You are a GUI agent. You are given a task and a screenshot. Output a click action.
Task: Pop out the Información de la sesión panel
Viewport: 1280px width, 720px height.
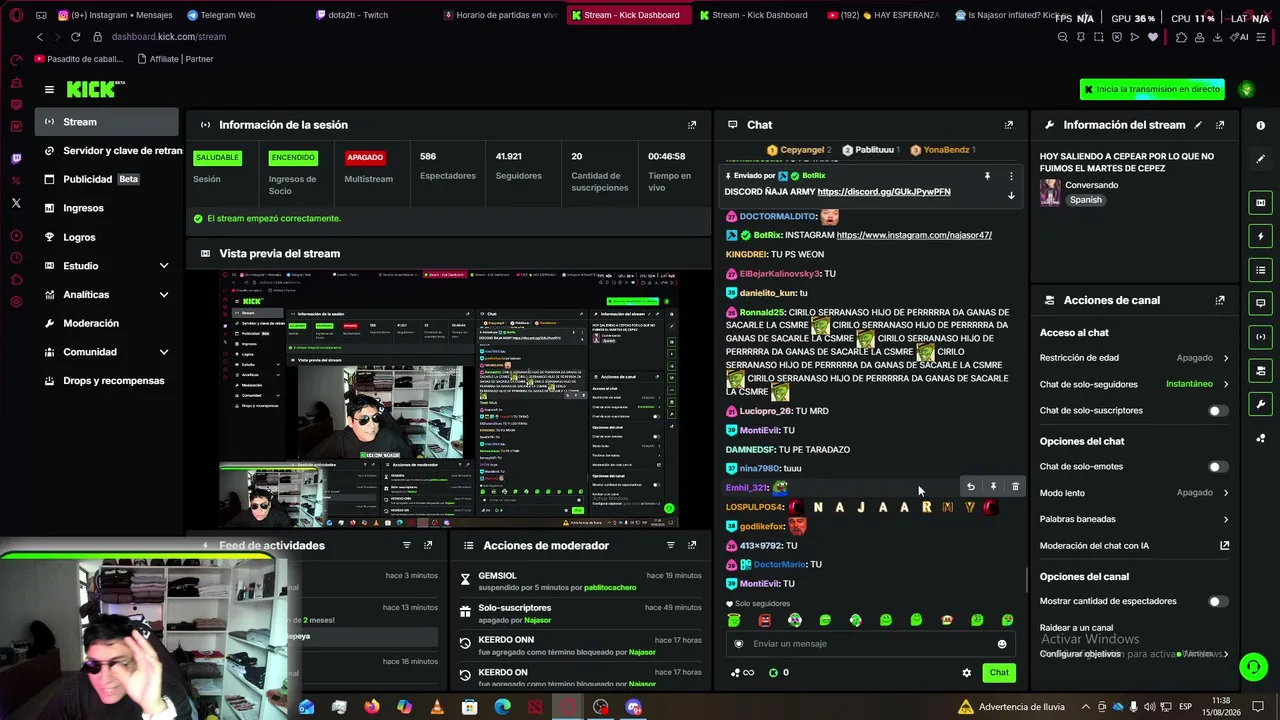(692, 125)
